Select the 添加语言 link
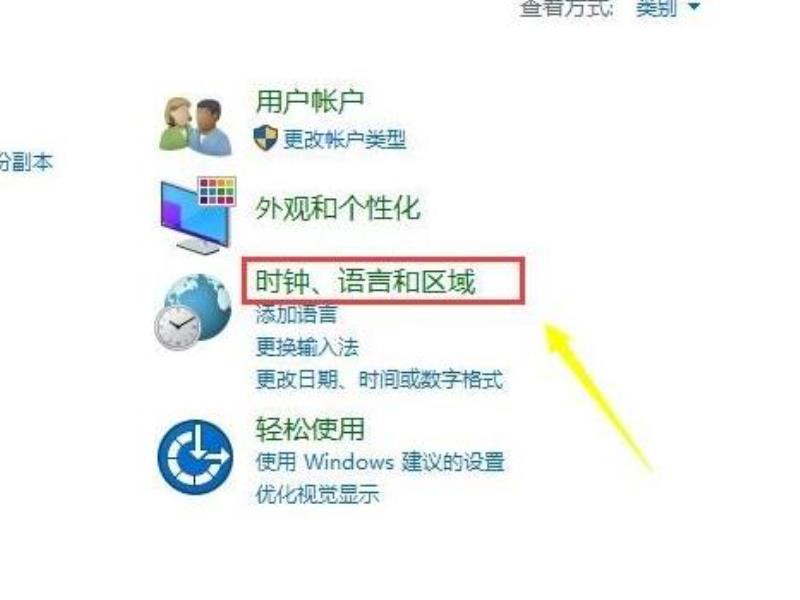Viewport: 800px width, 600px height. tap(296, 314)
